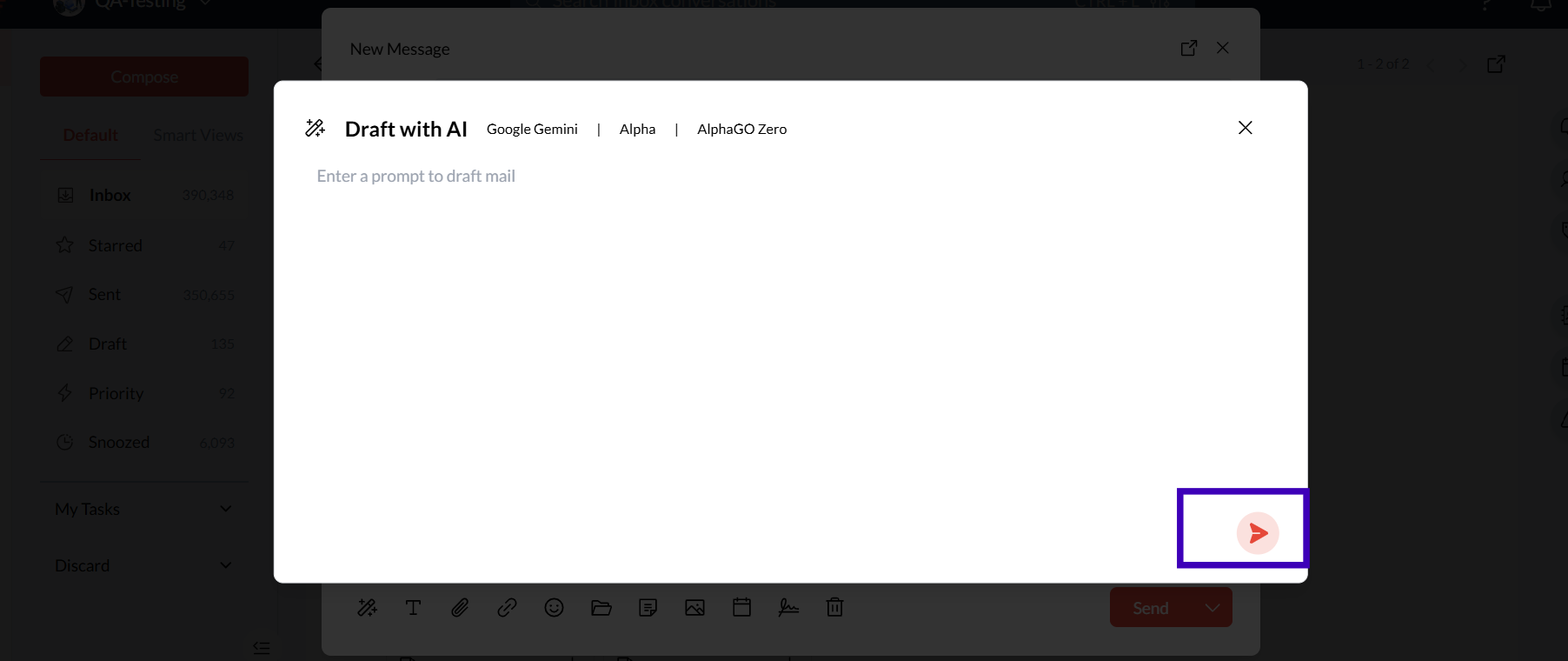Click the Compose button

[144, 77]
